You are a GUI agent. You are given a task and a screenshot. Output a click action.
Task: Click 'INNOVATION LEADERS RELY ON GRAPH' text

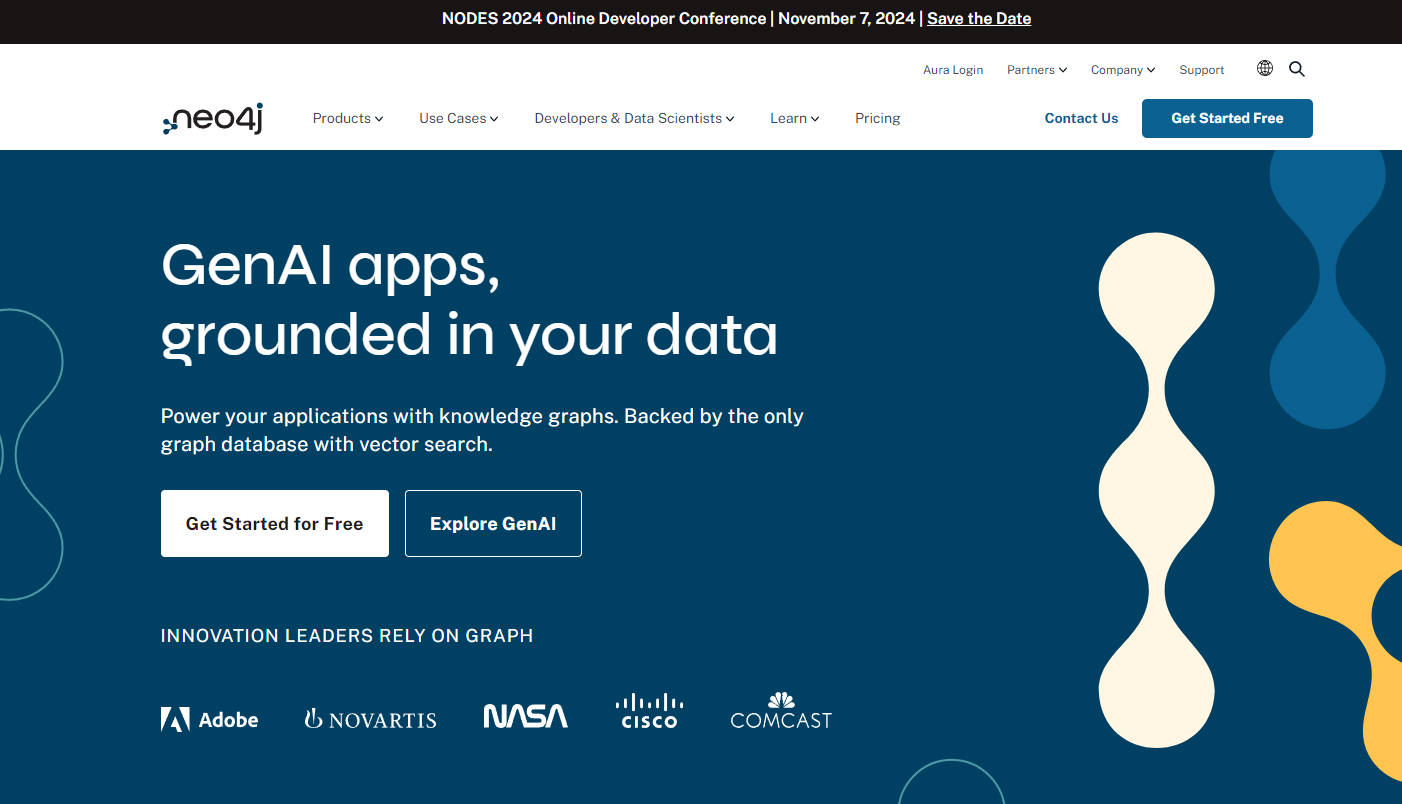pyautogui.click(x=347, y=635)
